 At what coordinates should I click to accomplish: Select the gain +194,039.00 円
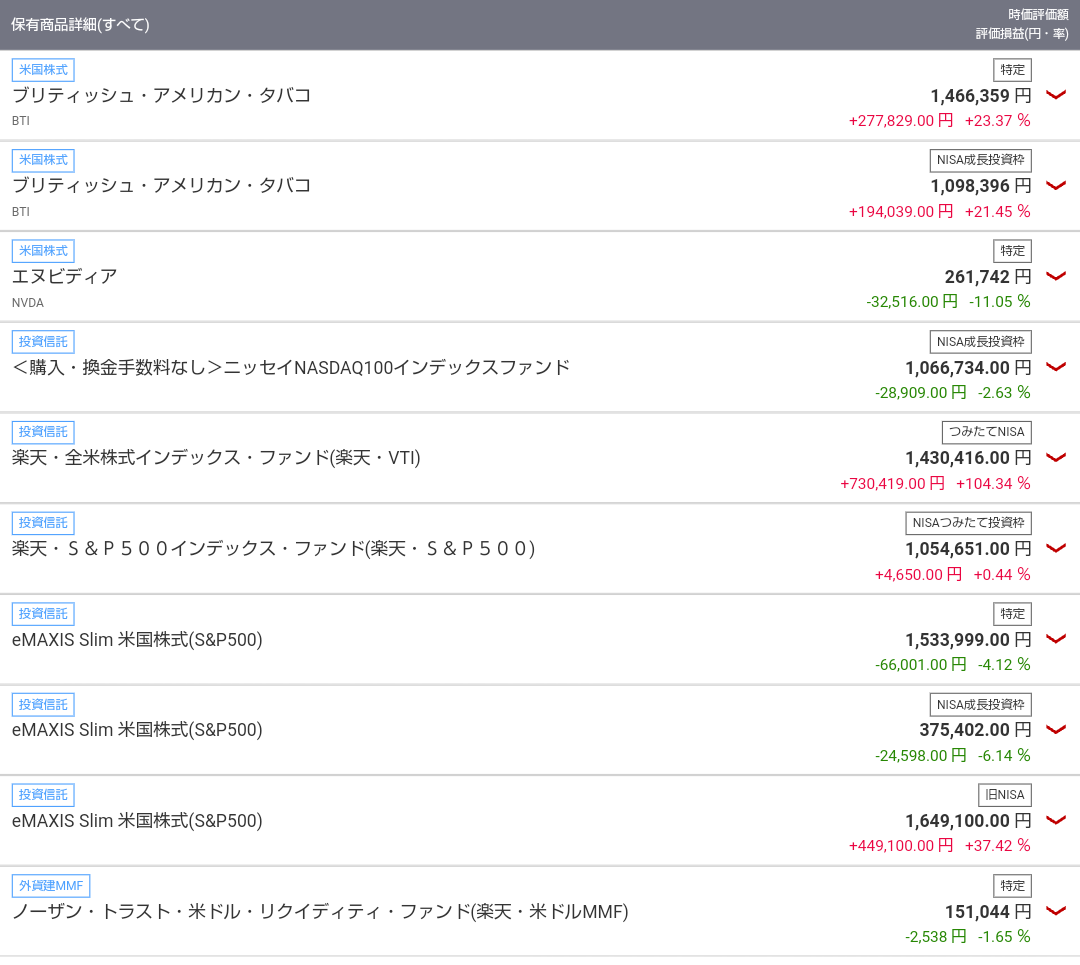(x=901, y=211)
